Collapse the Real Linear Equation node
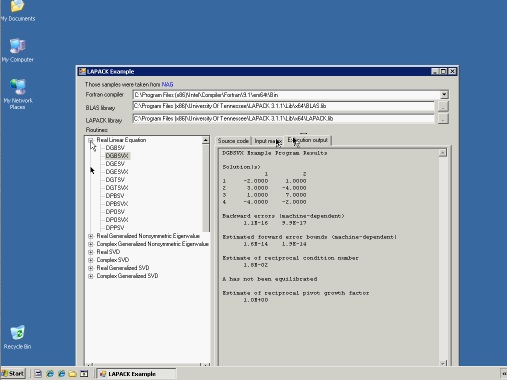The height and width of the screenshot is (380, 507). click(90, 140)
